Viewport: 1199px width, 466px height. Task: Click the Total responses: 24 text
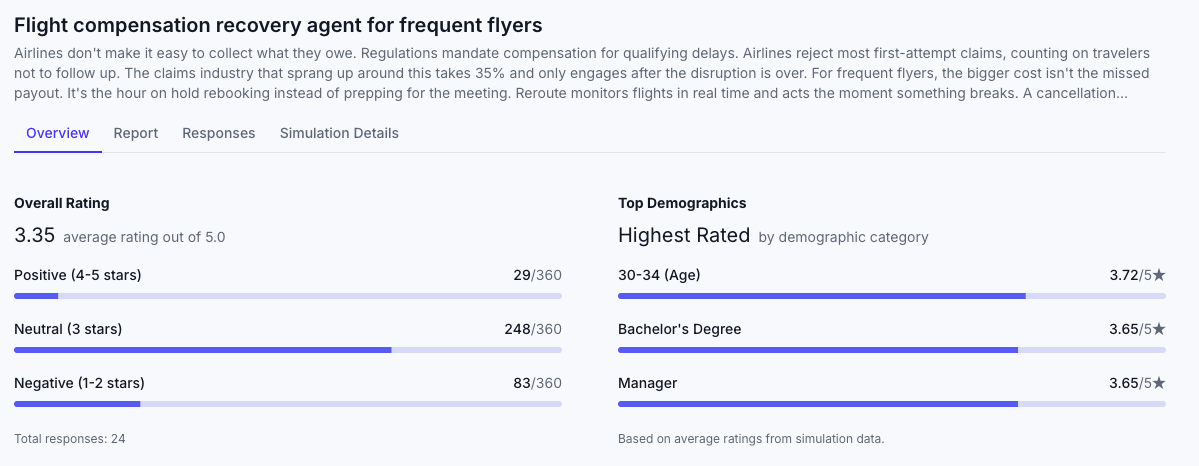pos(70,438)
